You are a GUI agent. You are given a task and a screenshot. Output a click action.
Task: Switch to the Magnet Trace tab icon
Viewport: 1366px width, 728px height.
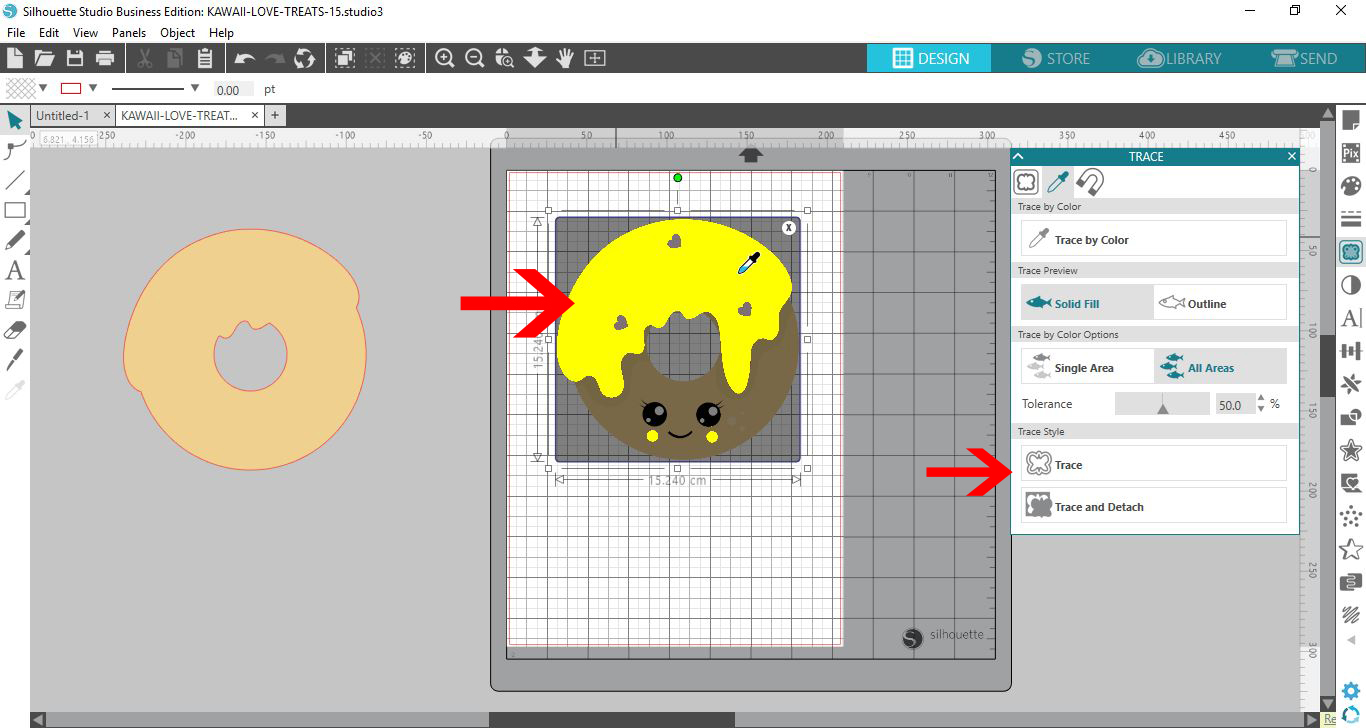(x=1090, y=182)
